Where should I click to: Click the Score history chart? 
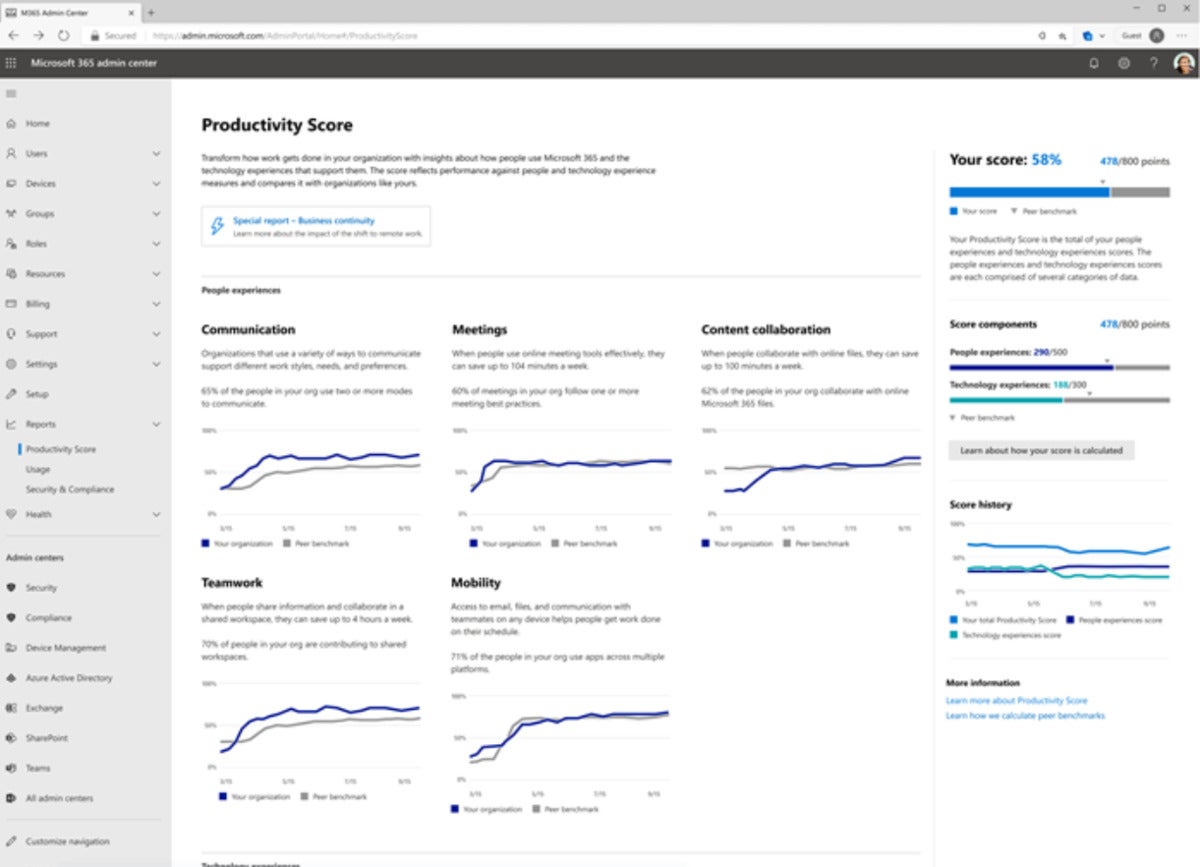(1059, 563)
